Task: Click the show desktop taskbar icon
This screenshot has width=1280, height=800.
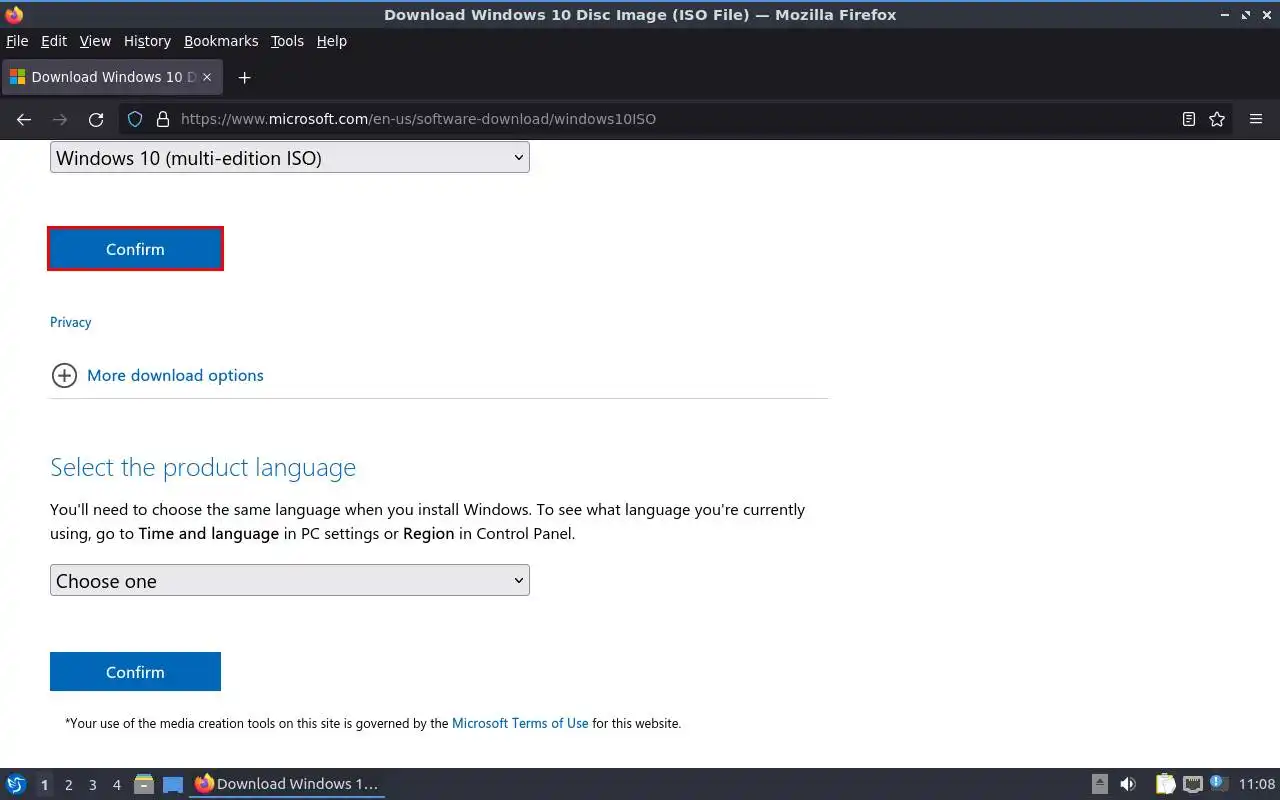Action: tap(173, 784)
